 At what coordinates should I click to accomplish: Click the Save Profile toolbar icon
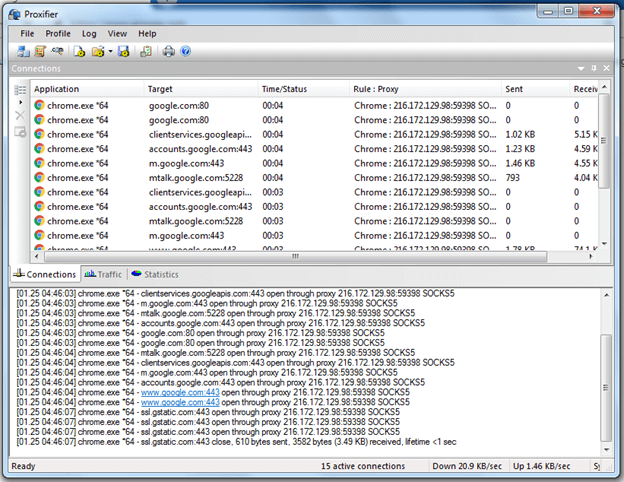pos(123,51)
